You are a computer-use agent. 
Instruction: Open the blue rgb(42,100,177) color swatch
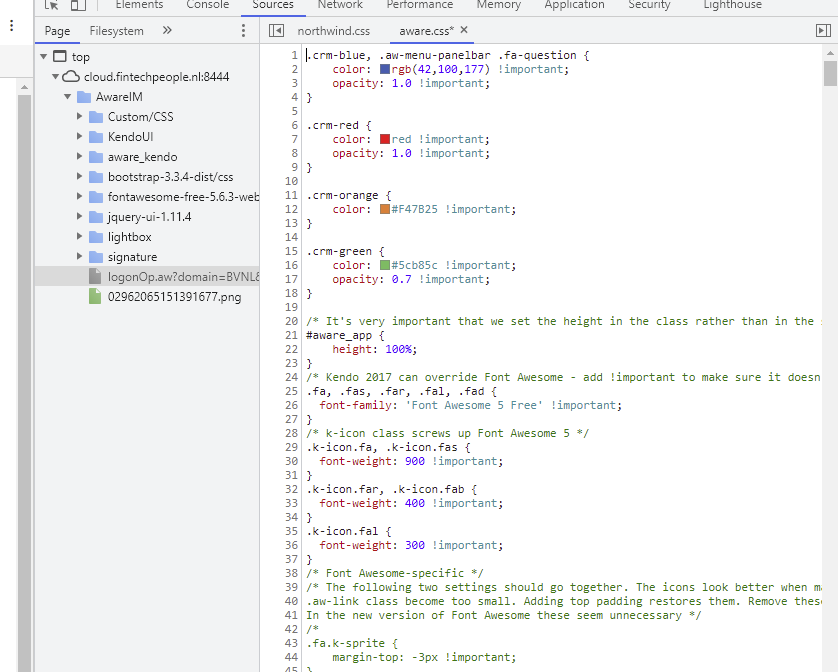coord(385,69)
